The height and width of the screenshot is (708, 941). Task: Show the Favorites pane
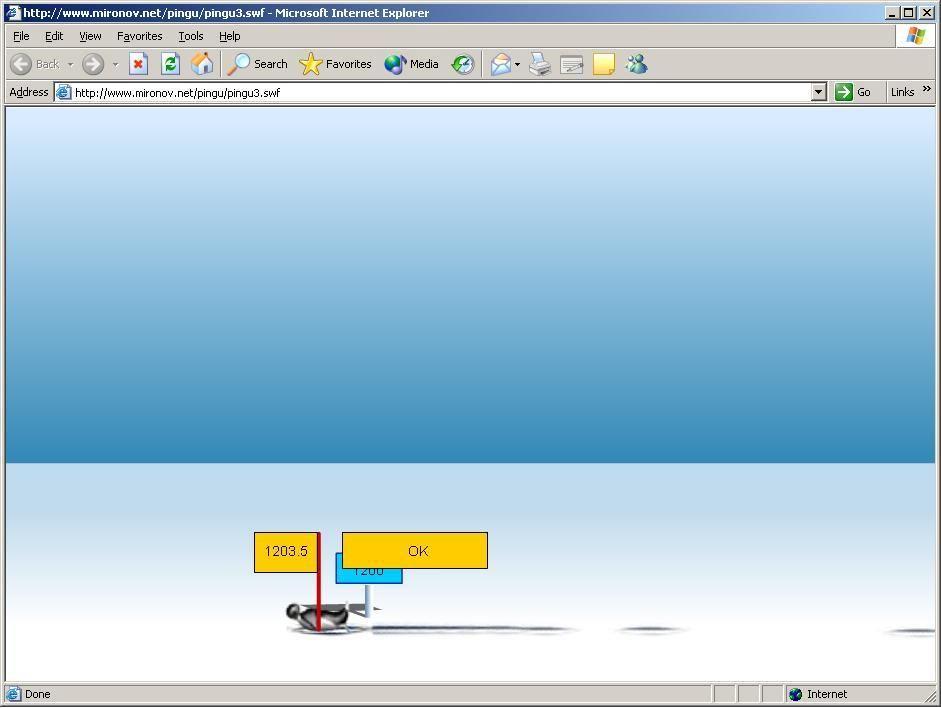click(x=336, y=64)
